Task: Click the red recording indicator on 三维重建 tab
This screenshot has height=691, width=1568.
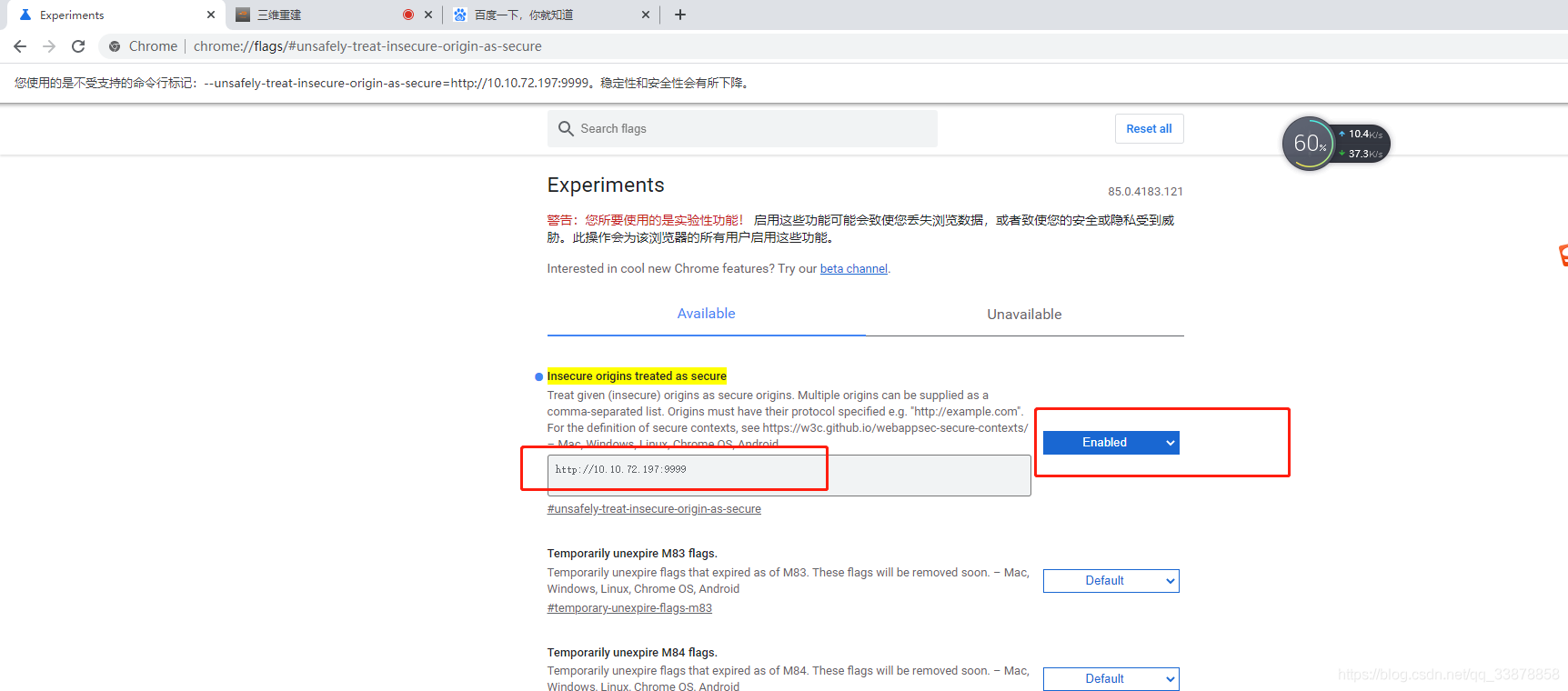Action: (408, 15)
